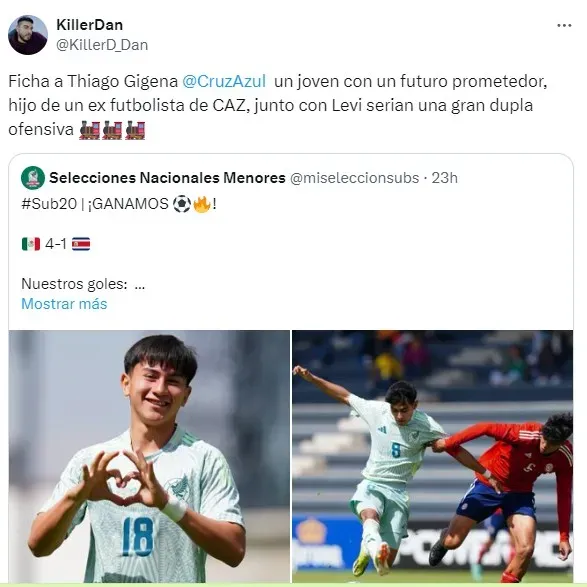Click the Mexico flag emoji
Viewport: 587px width, 587px height.
(31, 244)
